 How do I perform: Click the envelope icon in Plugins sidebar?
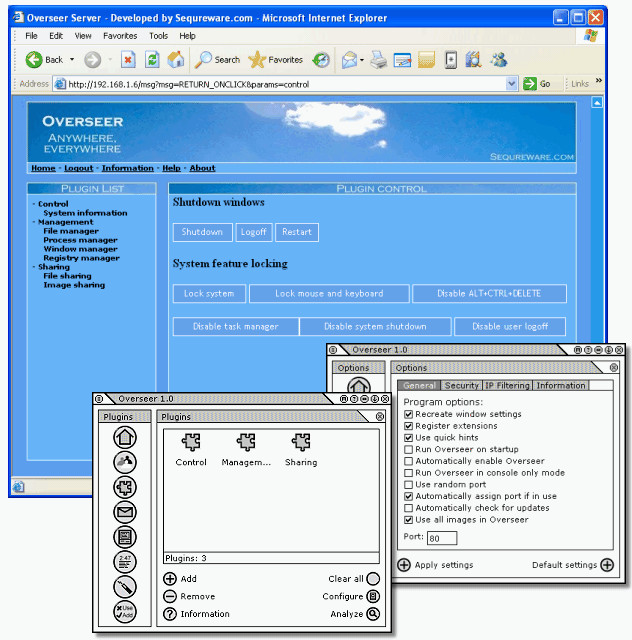[x=125, y=512]
